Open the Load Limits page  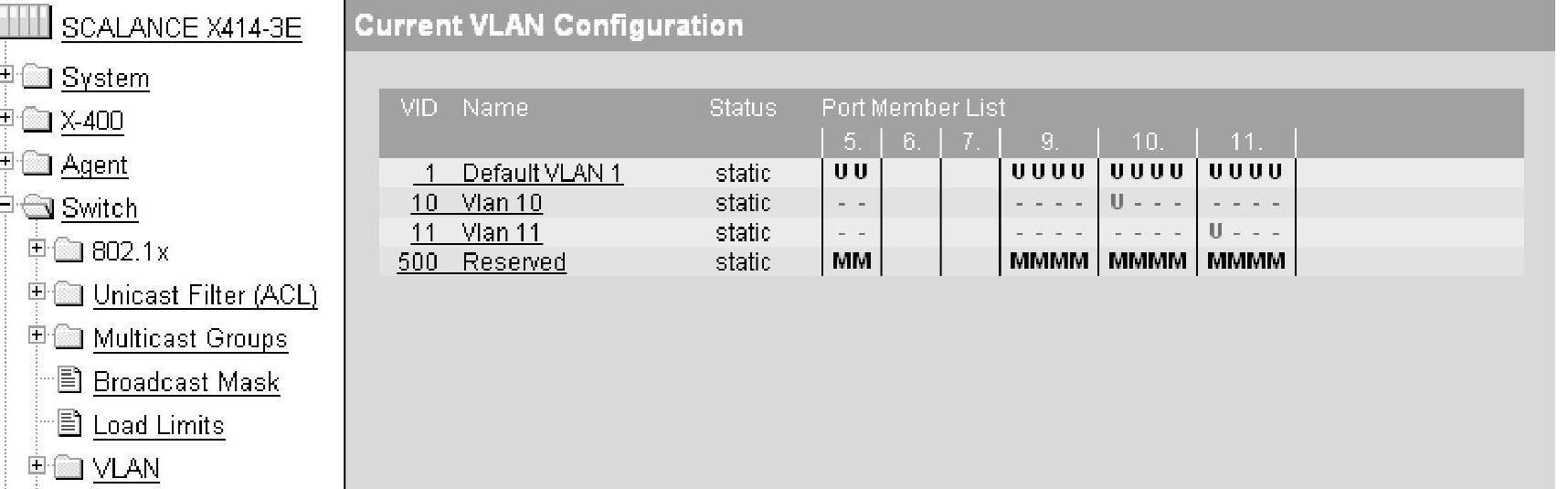(x=159, y=425)
